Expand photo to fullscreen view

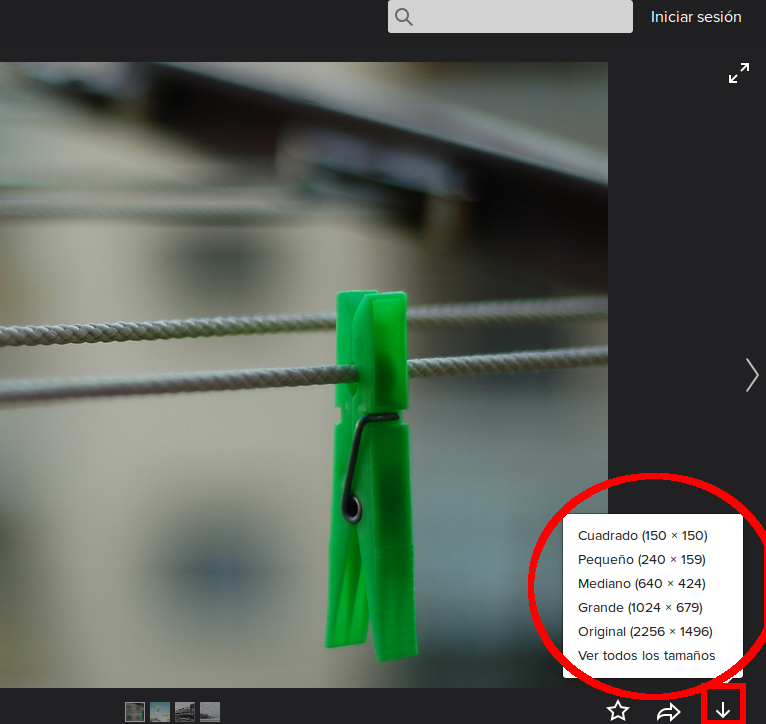click(739, 73)
